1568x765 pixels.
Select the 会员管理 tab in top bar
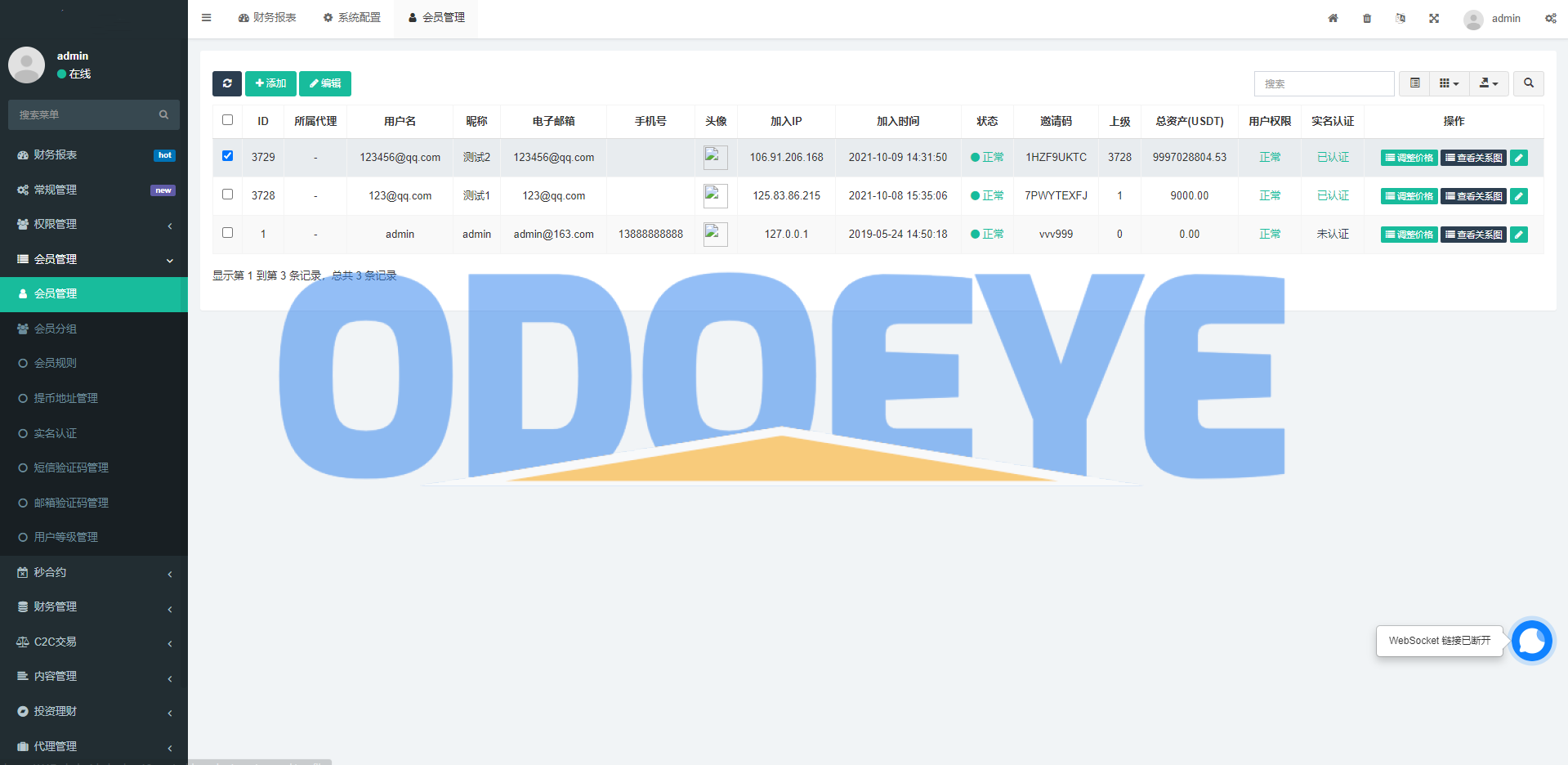pyautogui.click(x=436, y=18)
